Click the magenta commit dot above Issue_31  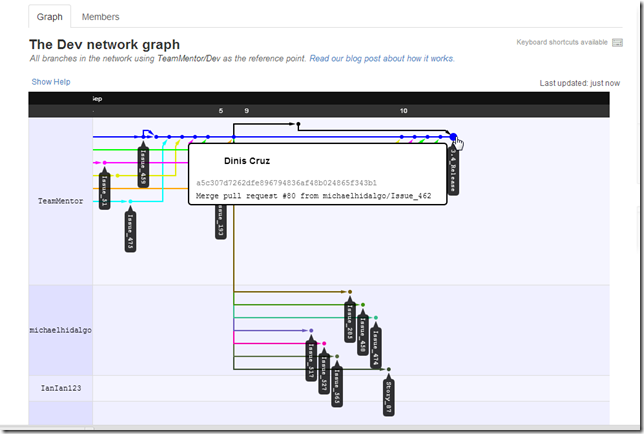pyautogui.click(x=105, y=163)
